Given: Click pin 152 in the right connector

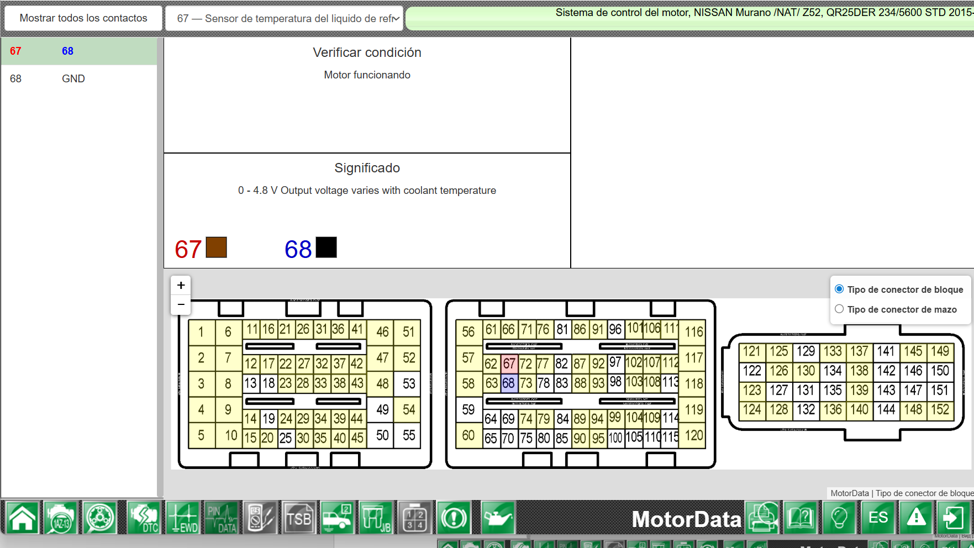Looking at the screenshot, I should tap(939, 410).
